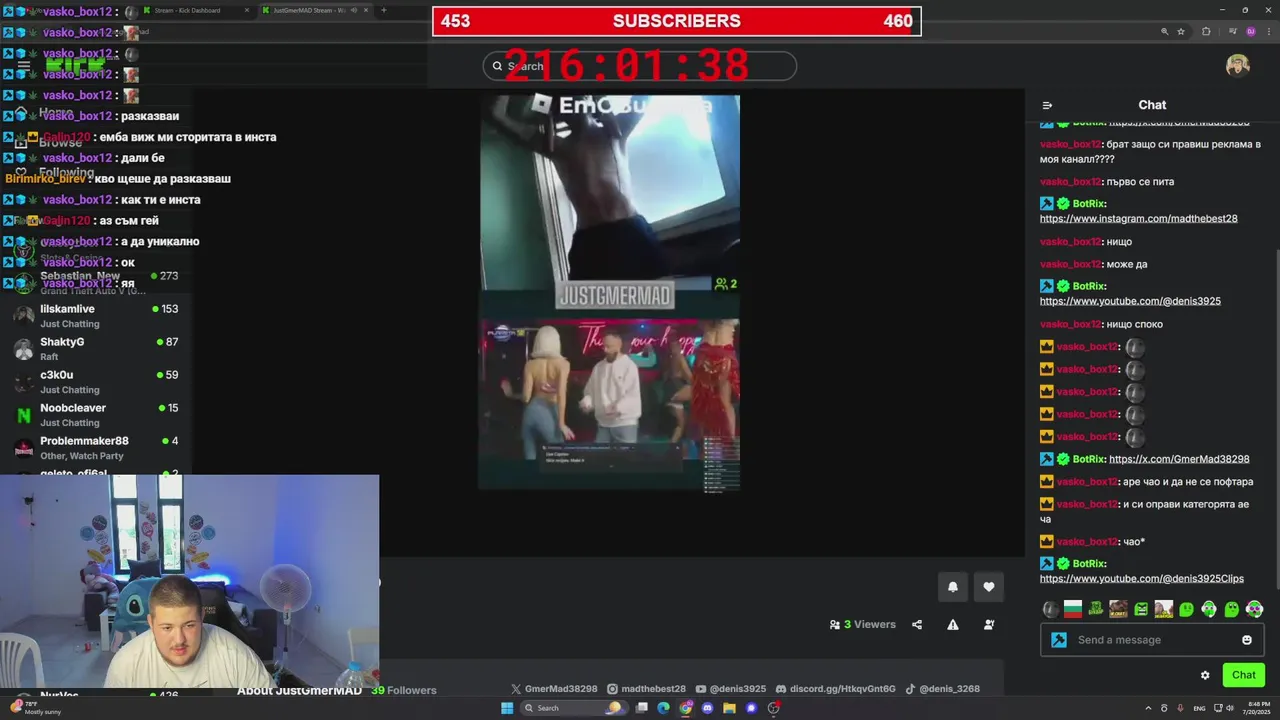Click the discord.gg/HtkqvGnt6G link
Viewport: 1280px width, 720px height.
click(836, 689)
